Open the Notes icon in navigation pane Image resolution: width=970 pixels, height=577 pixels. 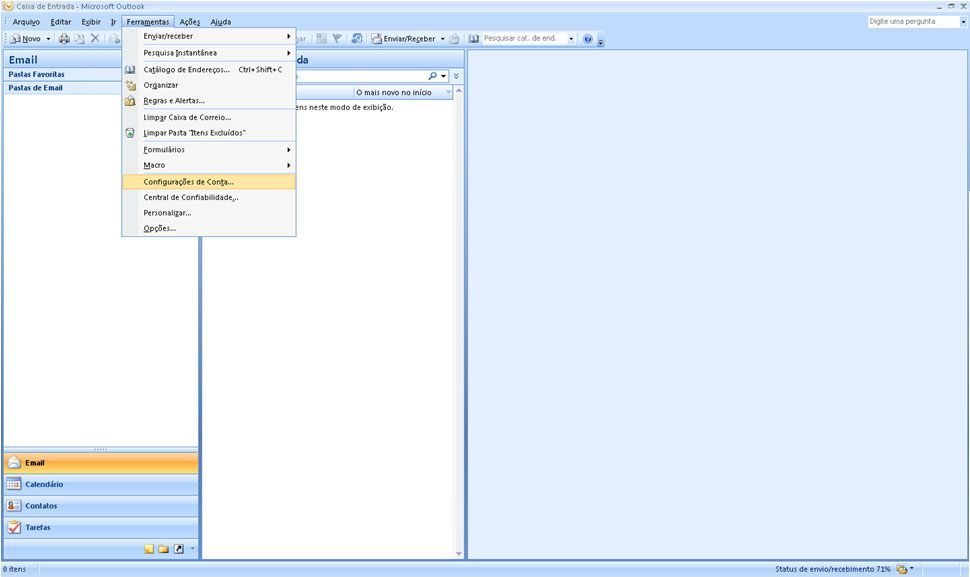(149, 549)
